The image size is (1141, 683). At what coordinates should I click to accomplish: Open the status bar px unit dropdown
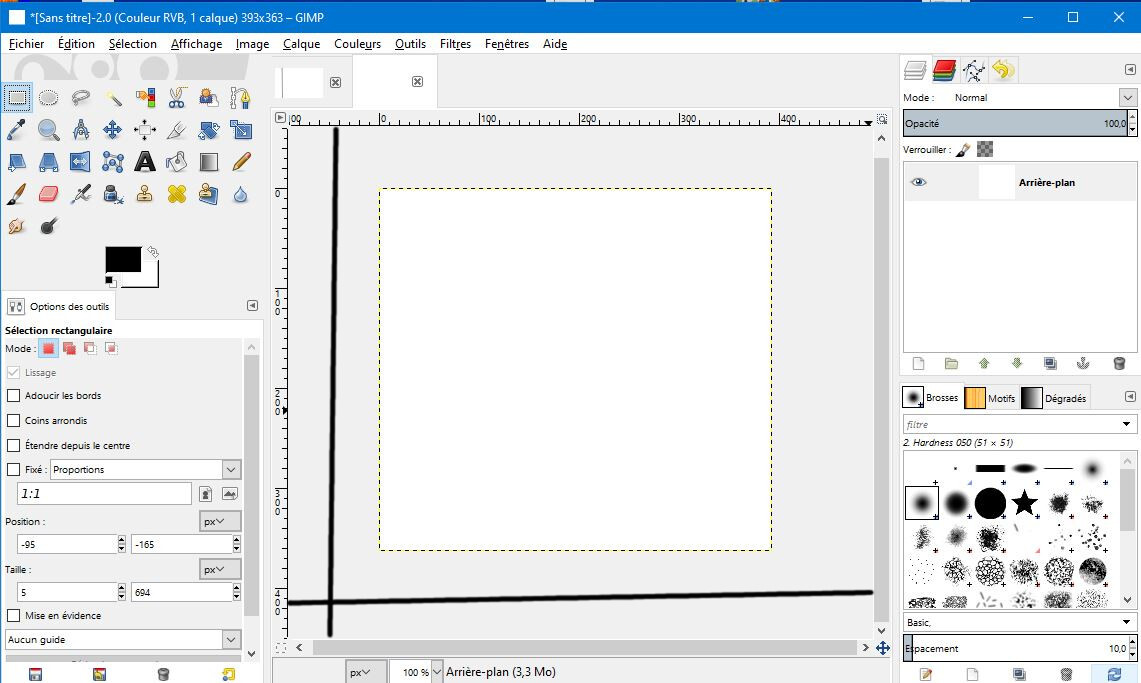(366, 672)
